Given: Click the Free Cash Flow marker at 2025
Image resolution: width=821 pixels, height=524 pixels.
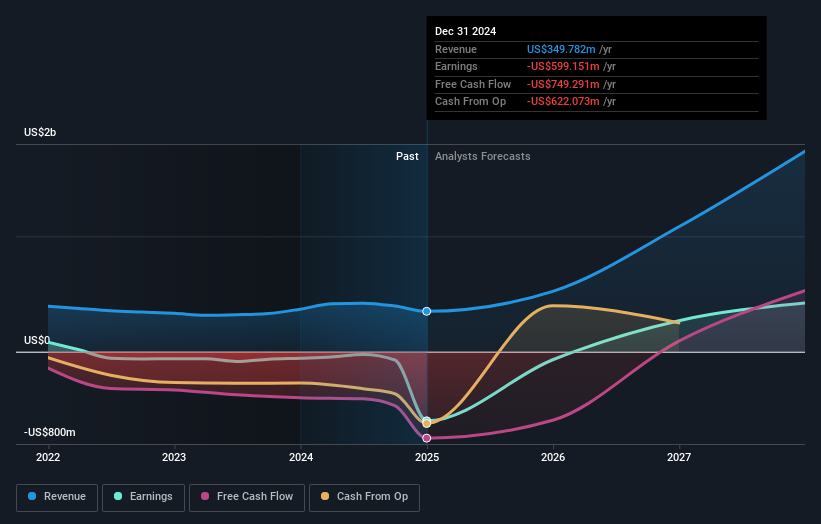Looking at the screenshot, I should coord(427,438).
